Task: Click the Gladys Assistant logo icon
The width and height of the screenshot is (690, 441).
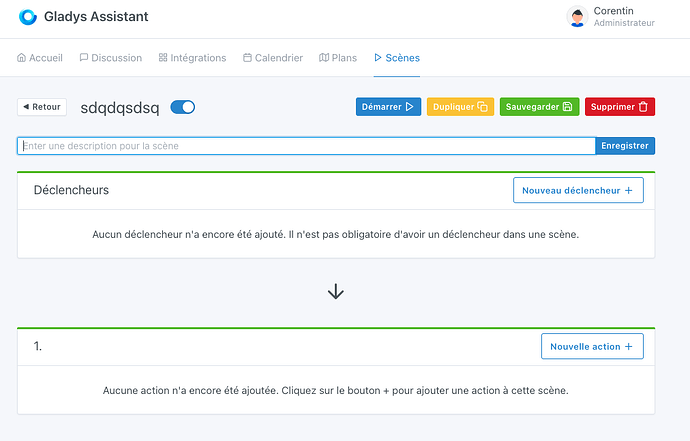Action: (x=28, y=16)
